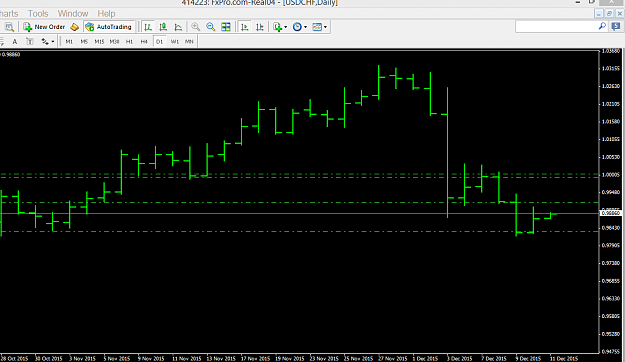This screenshot has height=362, width=625.
Task: Click the 3 Dec 2015 date label
Action: click(x=460, y=358)
